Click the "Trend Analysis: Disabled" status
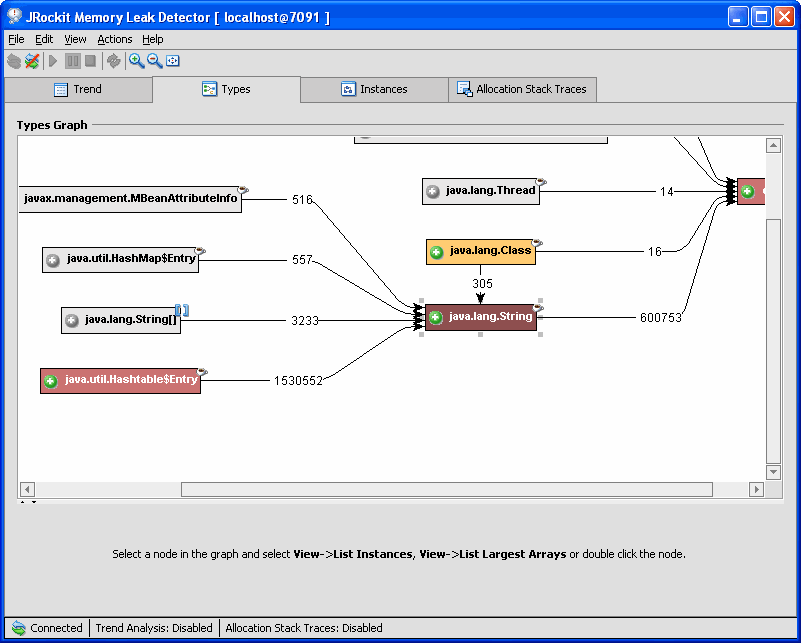This screenshot has height=643, width=801. (x=154, y=628)
